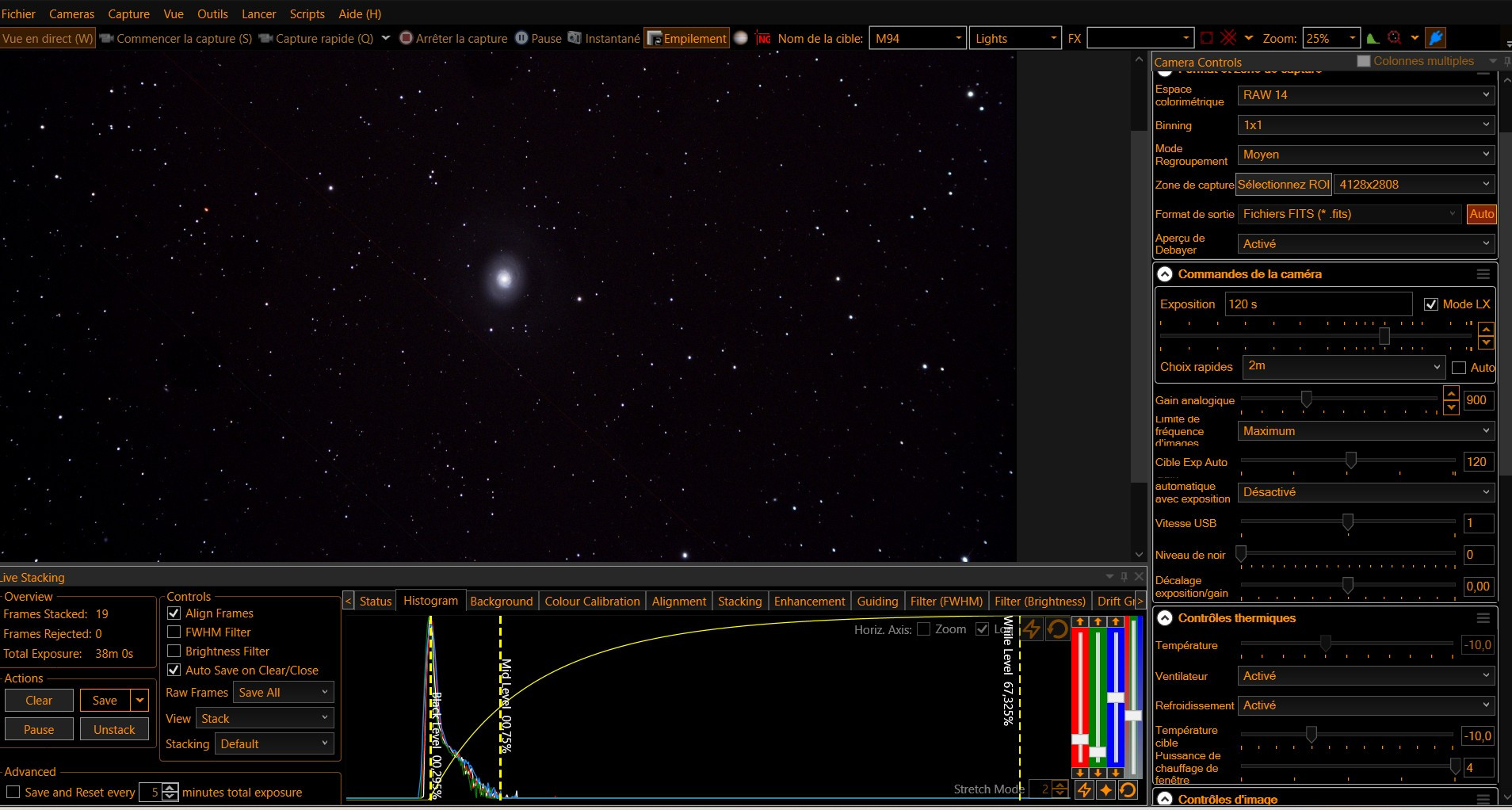Open the Binning 1x1 dropdown
Screen dimensions: 1512x810
(x=1366, y=125)
